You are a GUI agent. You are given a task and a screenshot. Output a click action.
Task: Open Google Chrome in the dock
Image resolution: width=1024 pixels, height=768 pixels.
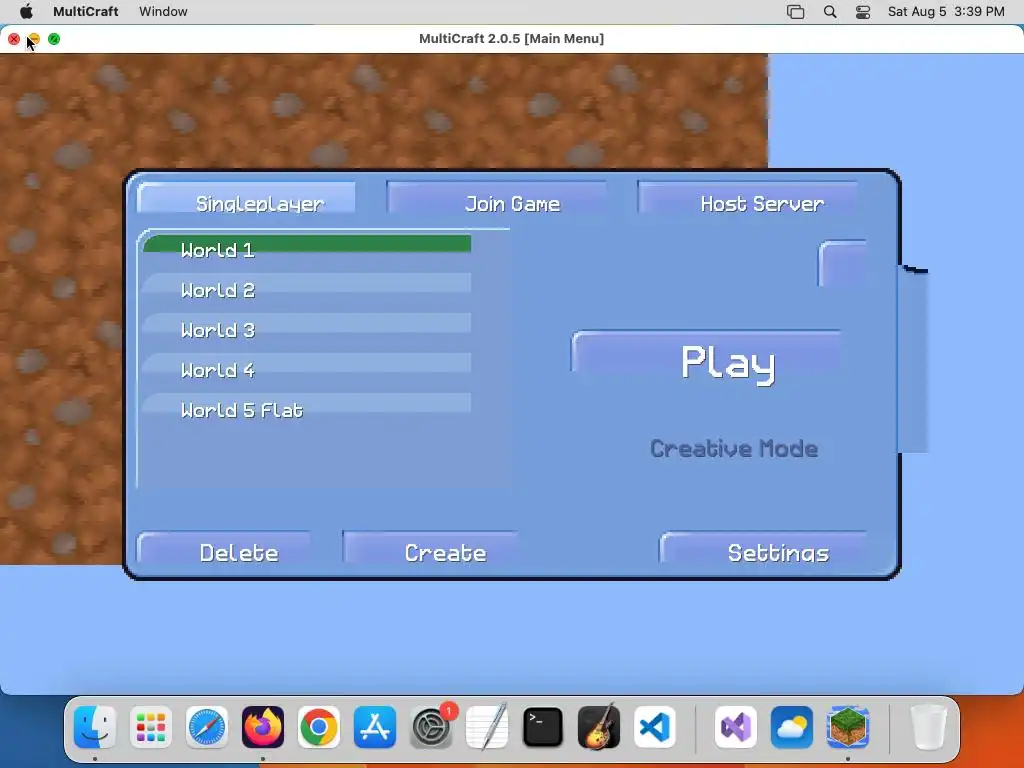click(319, 727)
